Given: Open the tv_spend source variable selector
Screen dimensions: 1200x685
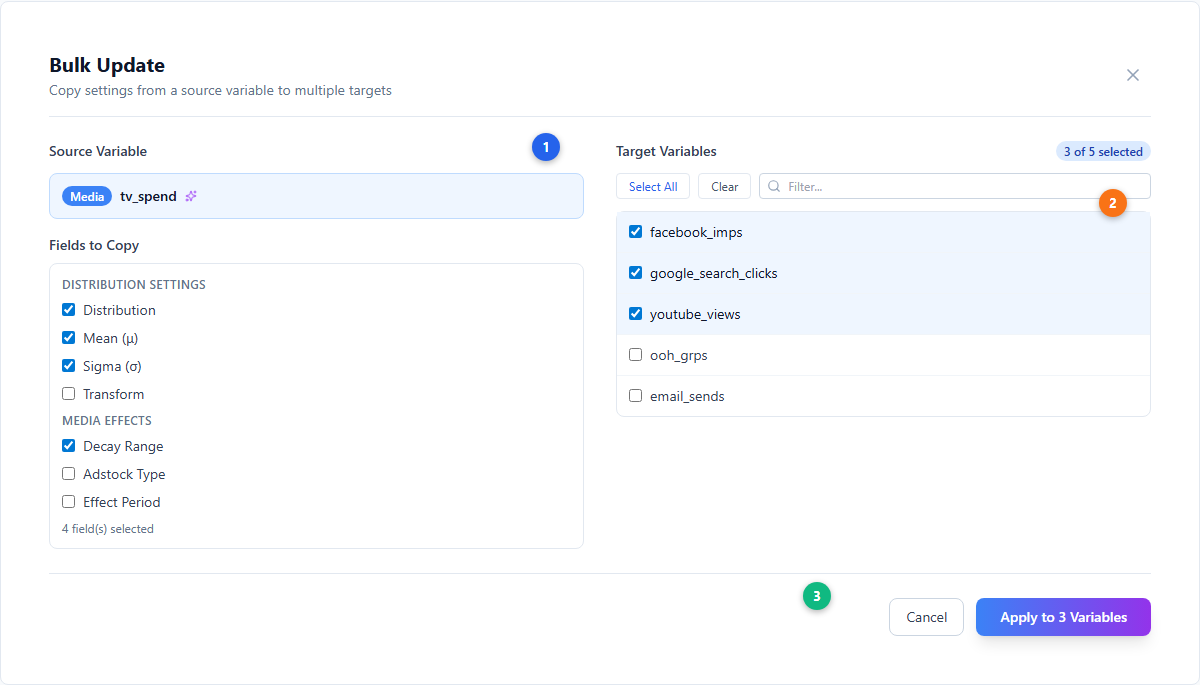Looking at the screenshot, I should 316,196.
